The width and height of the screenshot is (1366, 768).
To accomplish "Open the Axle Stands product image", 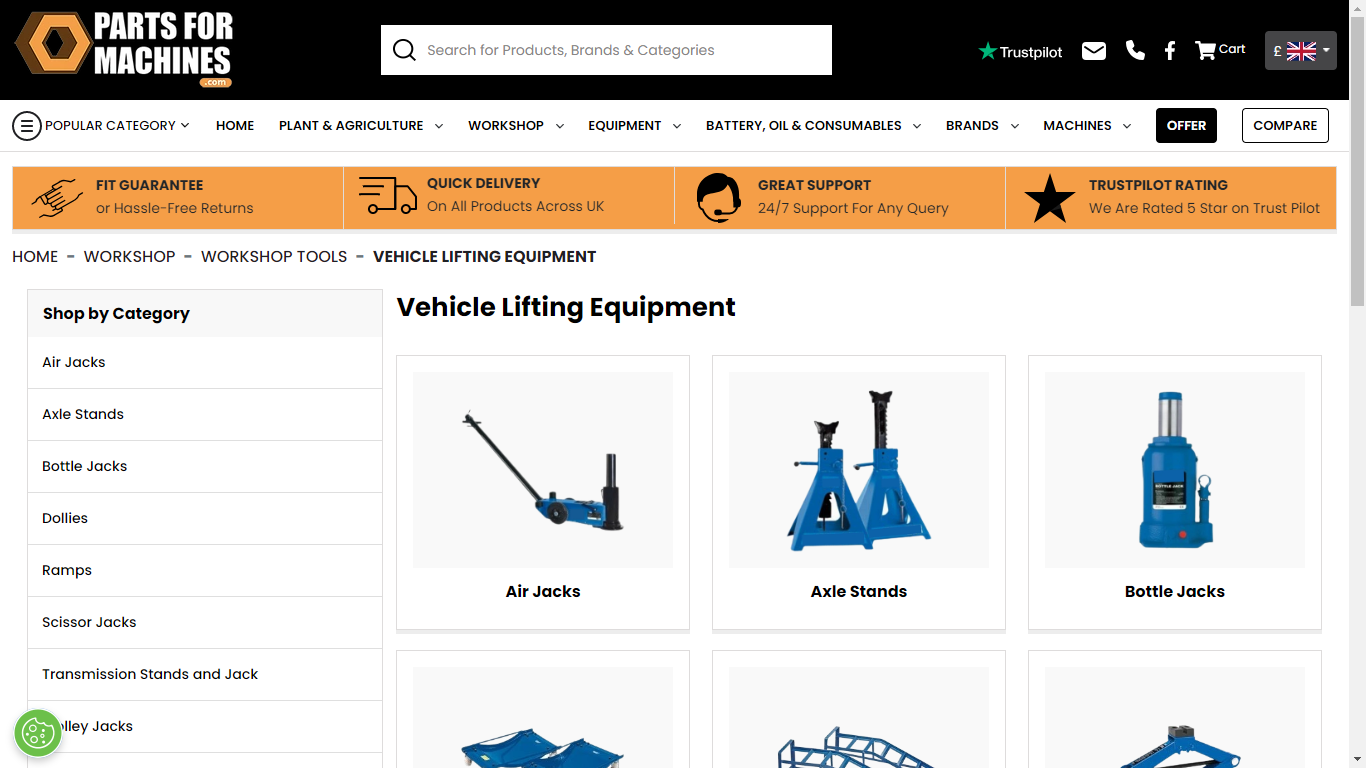I will 859,470.
